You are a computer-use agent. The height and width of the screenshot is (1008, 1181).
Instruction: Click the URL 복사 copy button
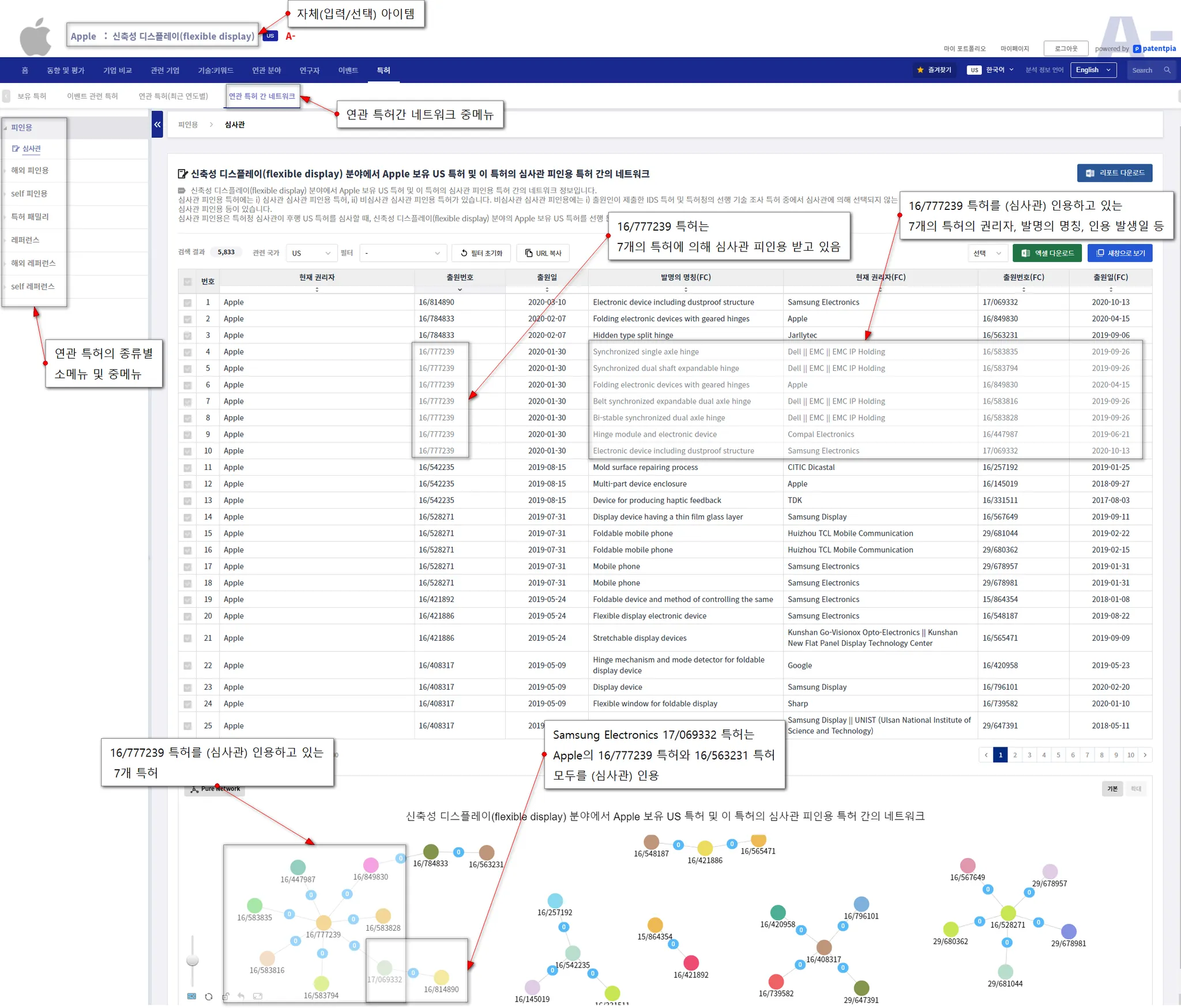click(x=543, y=253)
